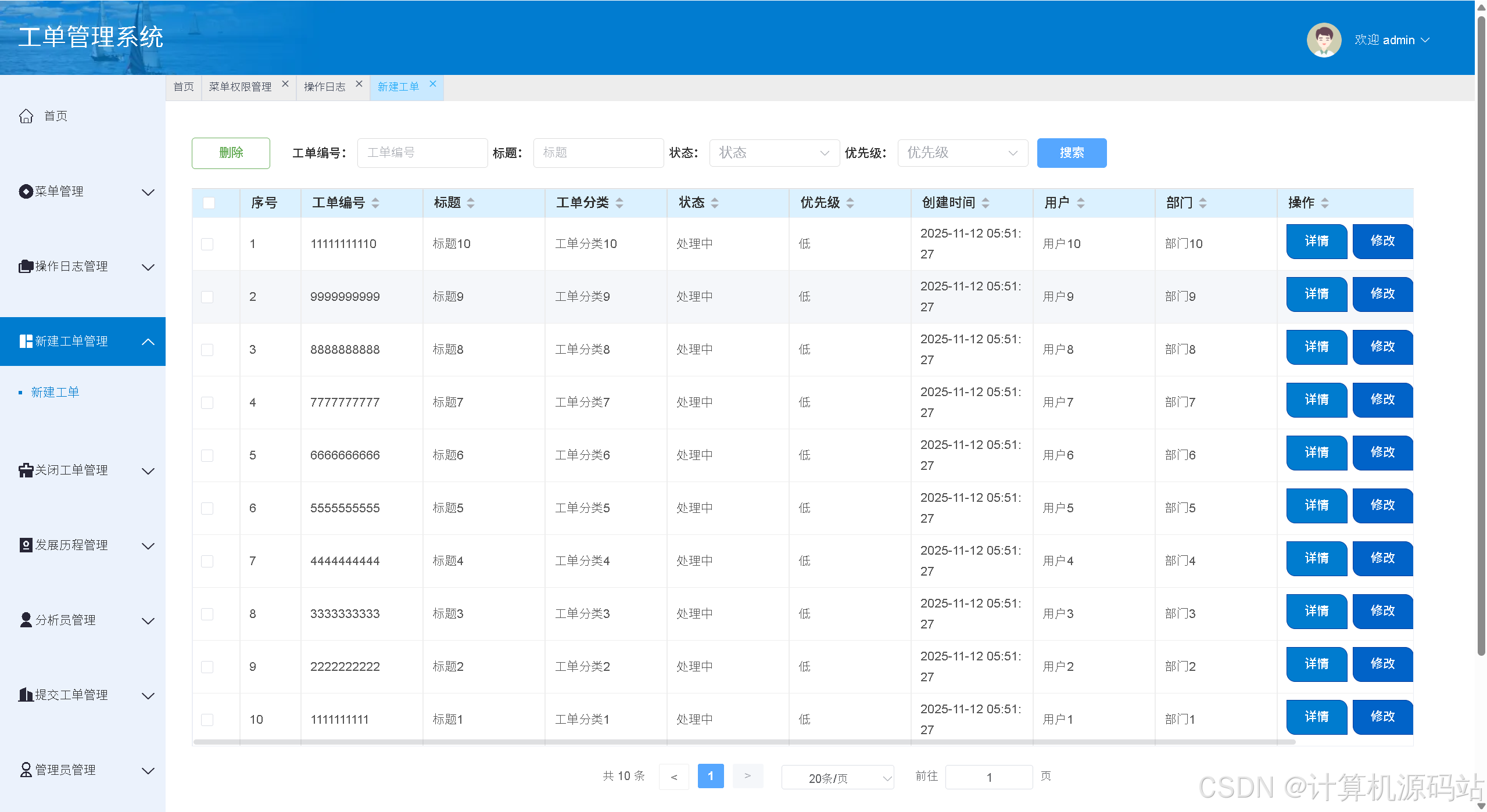Sort table by 工单编号 column arrows

375,203
